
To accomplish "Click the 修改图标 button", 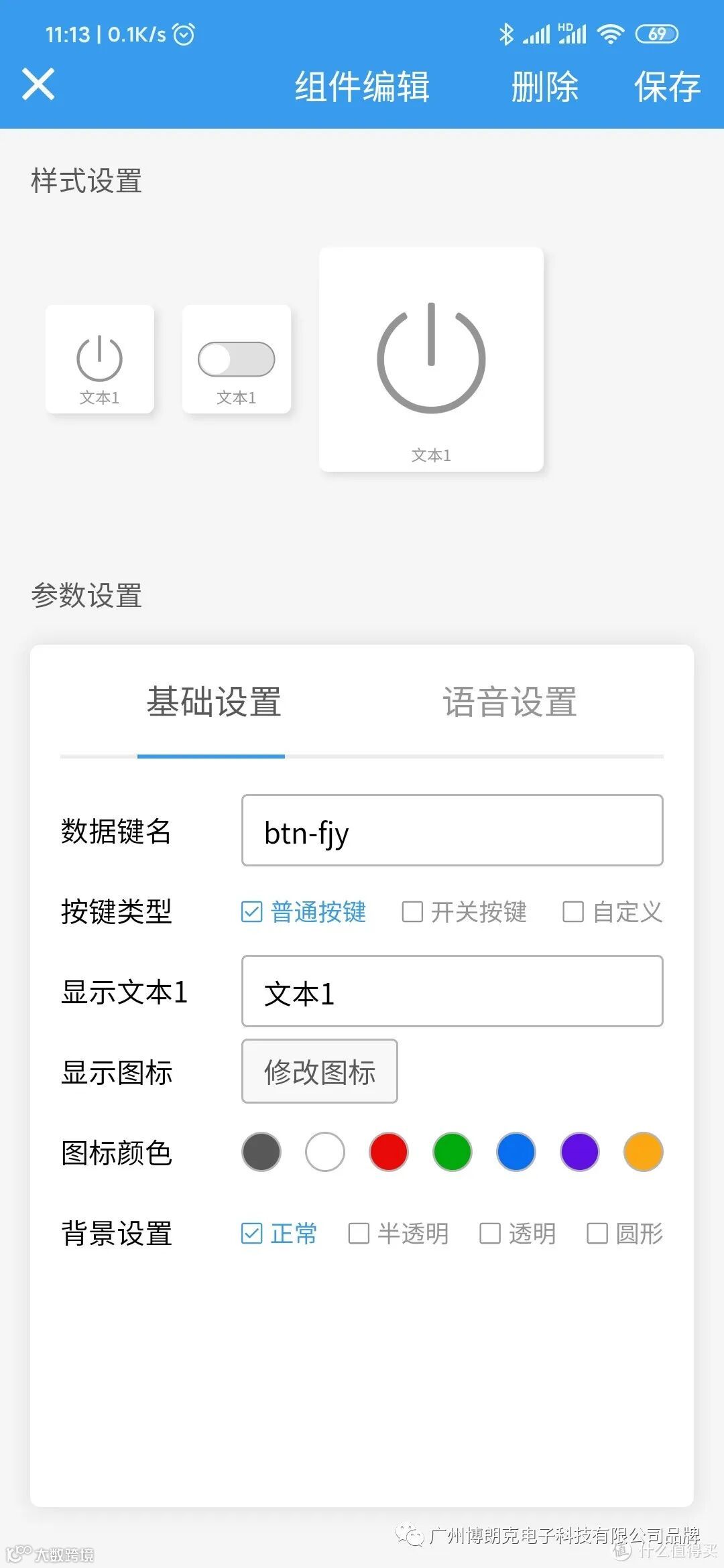I will (x=320, y=1071).
